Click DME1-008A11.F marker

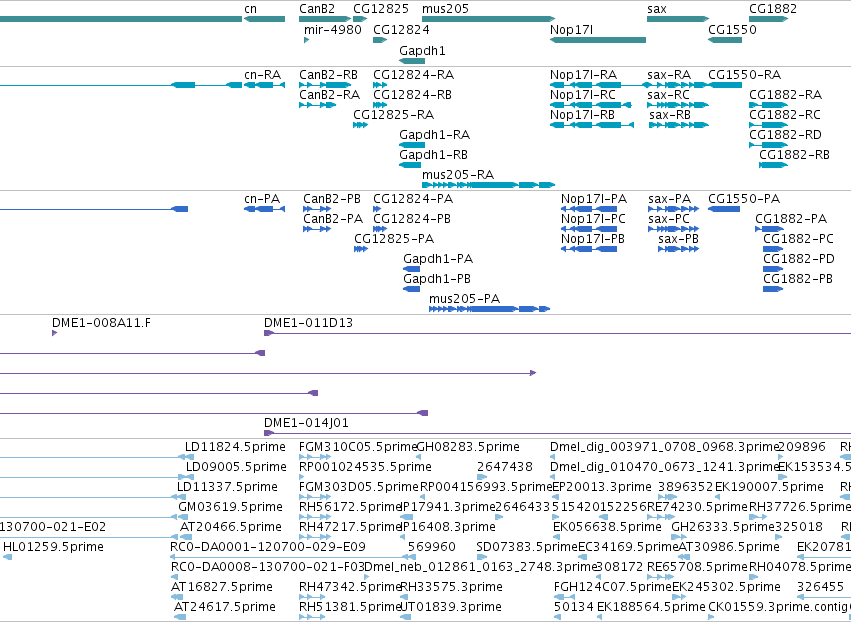coord(54,333)
